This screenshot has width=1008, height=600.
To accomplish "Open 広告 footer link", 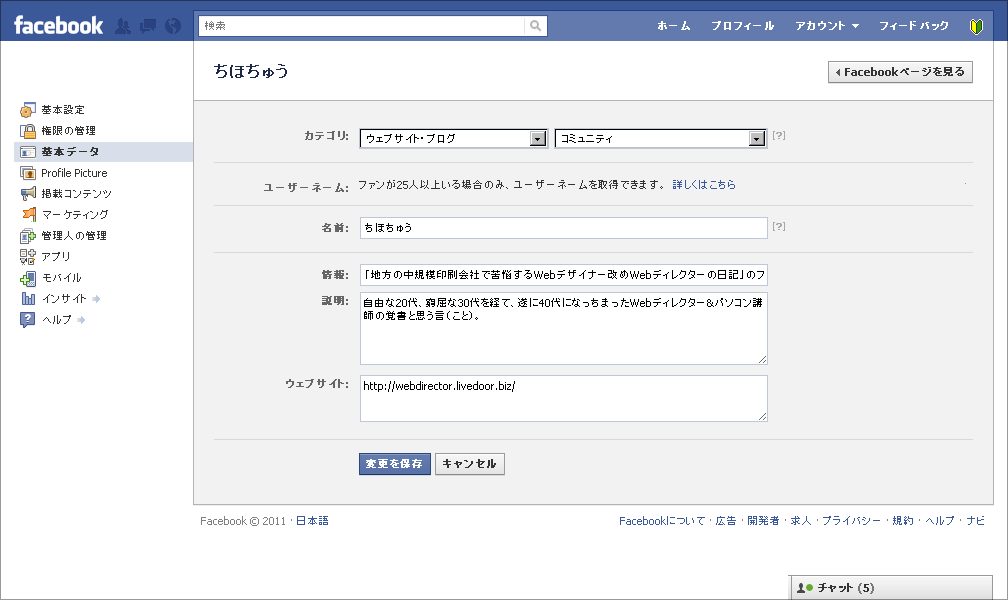I will tap(726, 521).
